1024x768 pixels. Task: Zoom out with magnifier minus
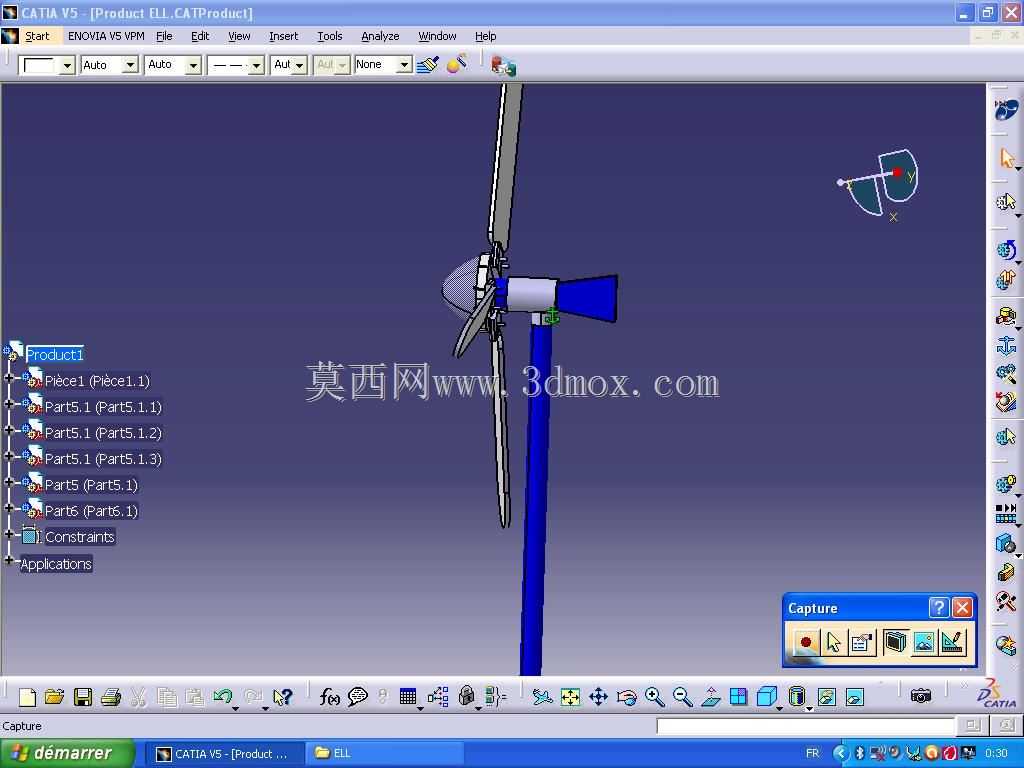point(682,697)
